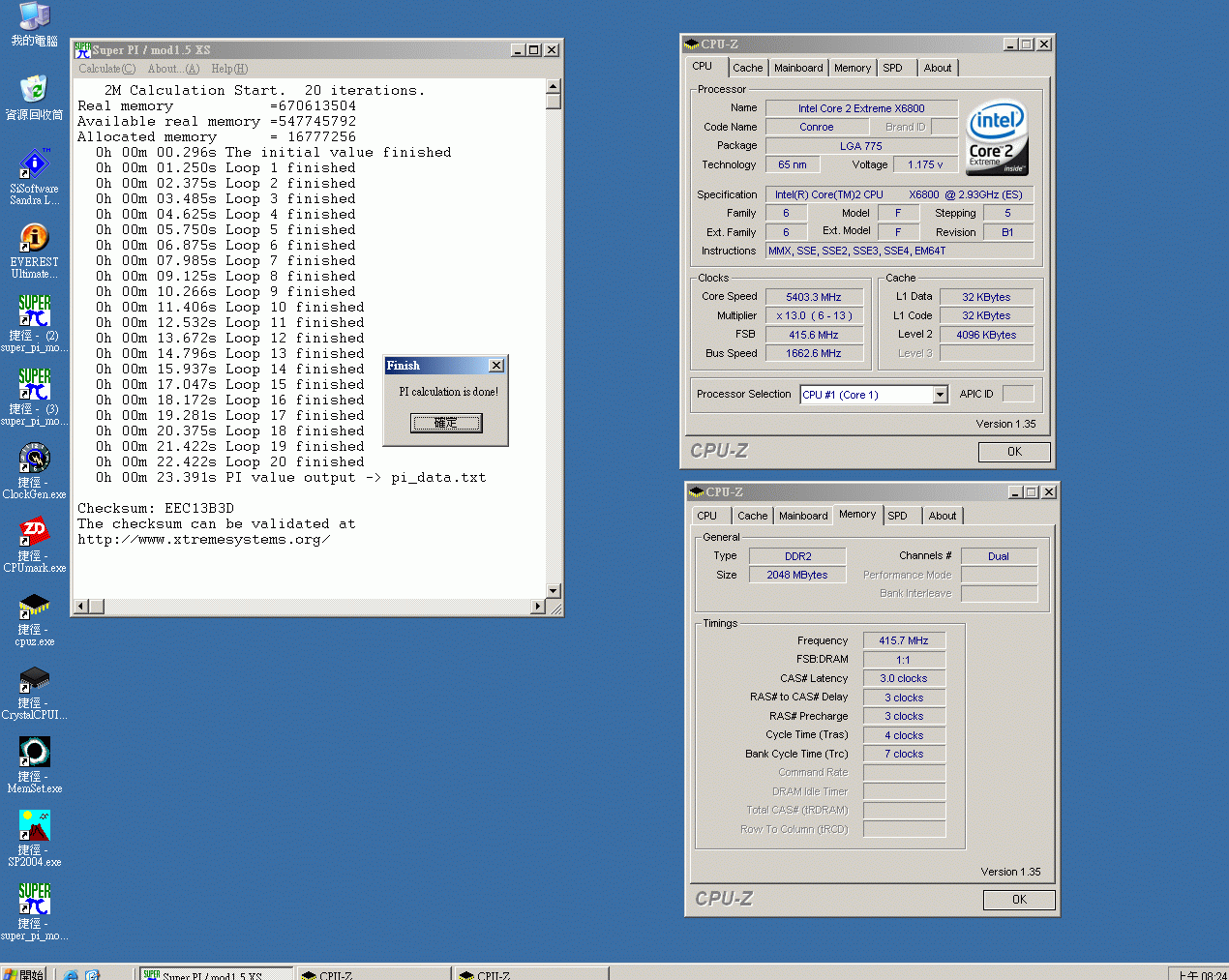Click Super PI vertical scrollbar up arrow
1229x980 pixels.
point(554,86)
